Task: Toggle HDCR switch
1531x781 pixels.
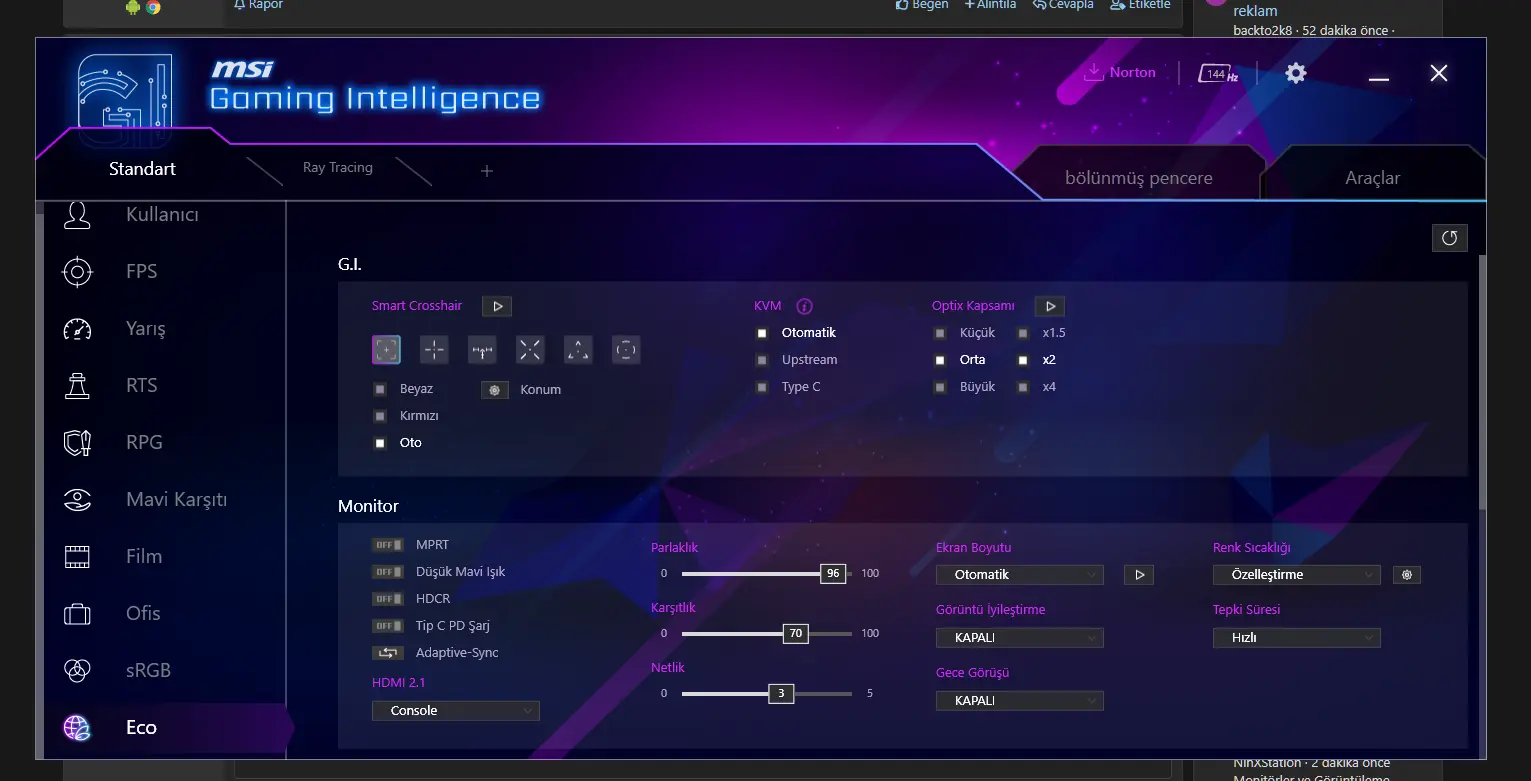Action: coord(387,599)
